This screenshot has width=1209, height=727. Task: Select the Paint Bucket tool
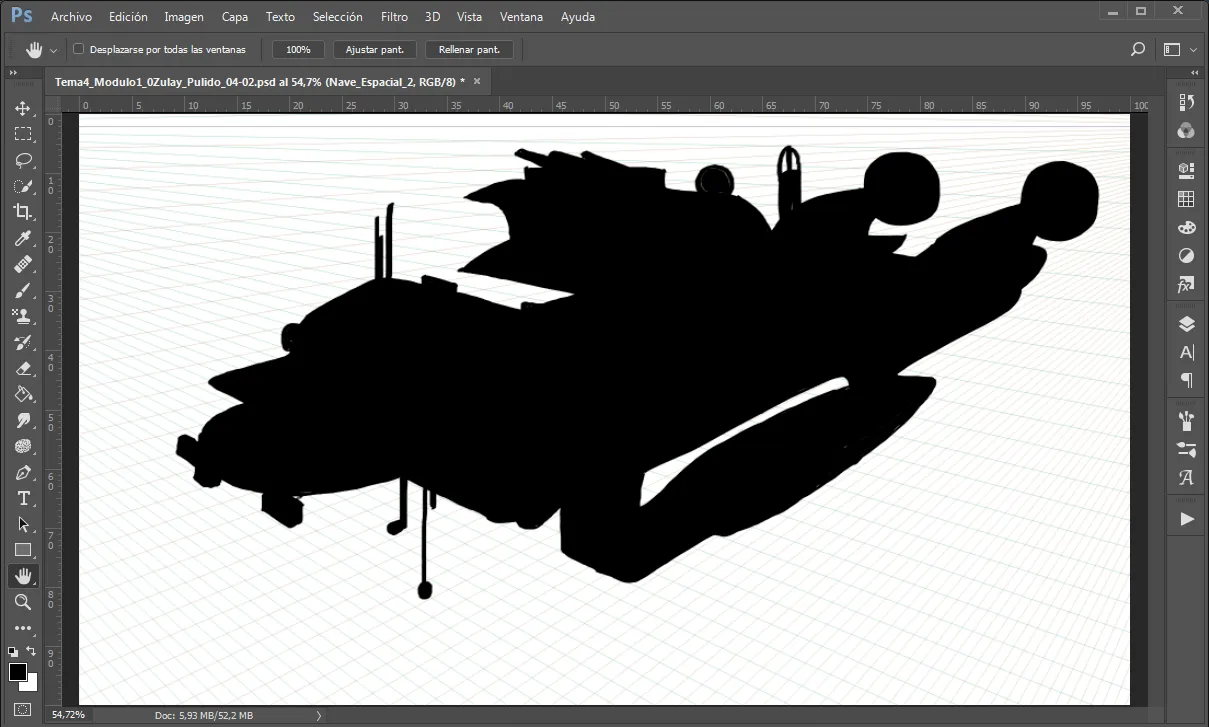[x=23, y=394]
